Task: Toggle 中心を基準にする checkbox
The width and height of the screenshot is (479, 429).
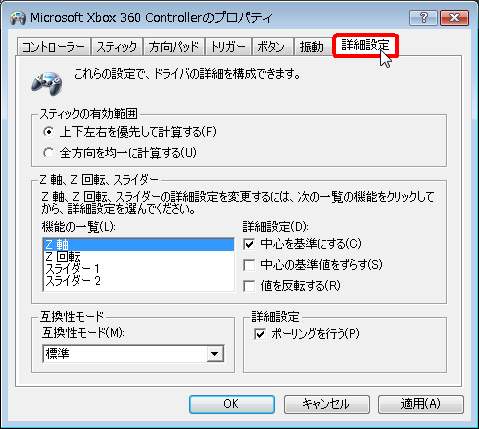Action: pyautogui.click(x=249, y=244)
